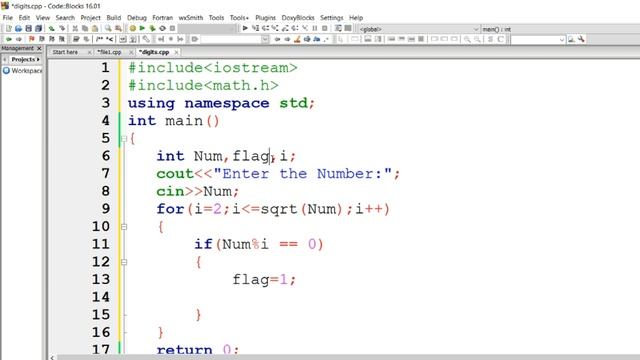Click the Abort build icon

[173, 28]
